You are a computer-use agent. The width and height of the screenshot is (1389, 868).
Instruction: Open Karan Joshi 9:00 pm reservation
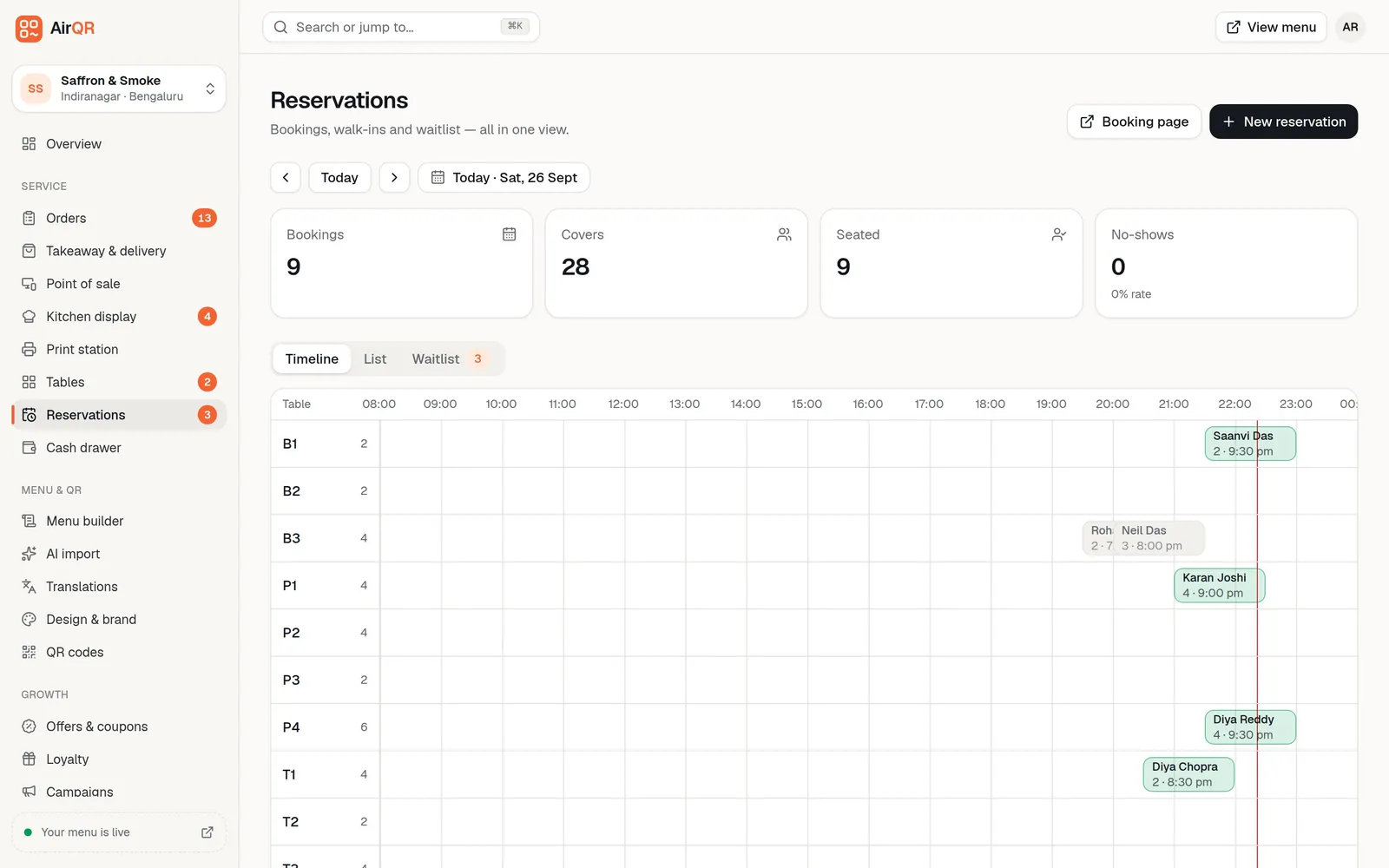1220,585
